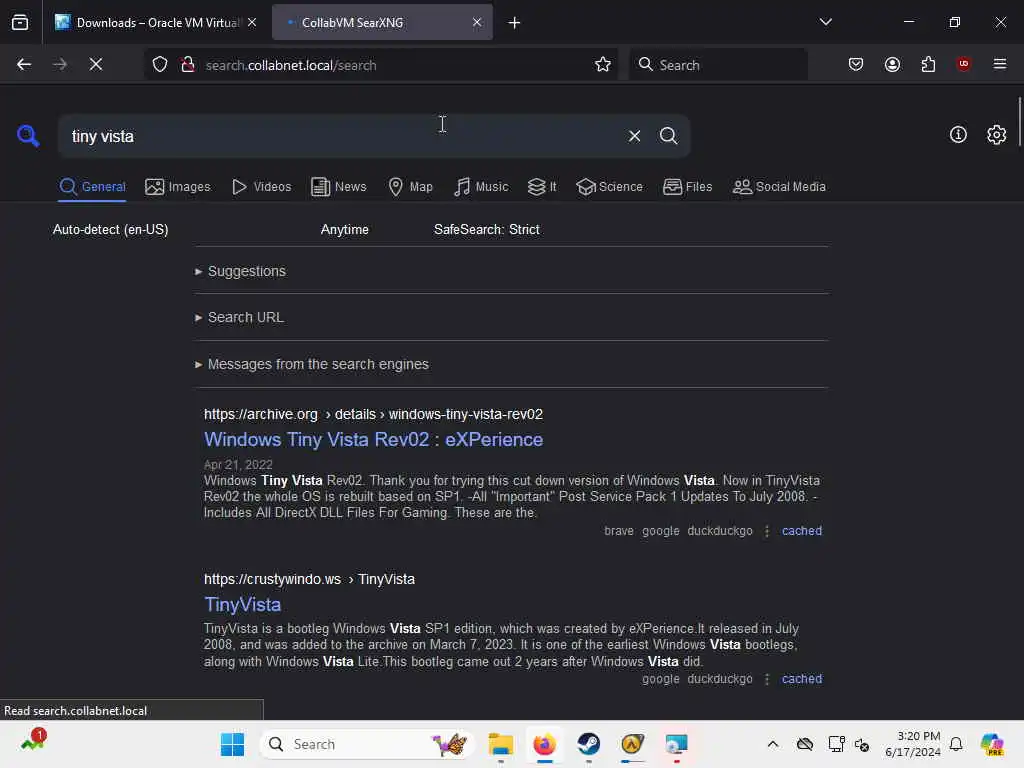Bookmark this page with the star icon
The height and width of the screenshot is (768, 1024).
point(603,65)
